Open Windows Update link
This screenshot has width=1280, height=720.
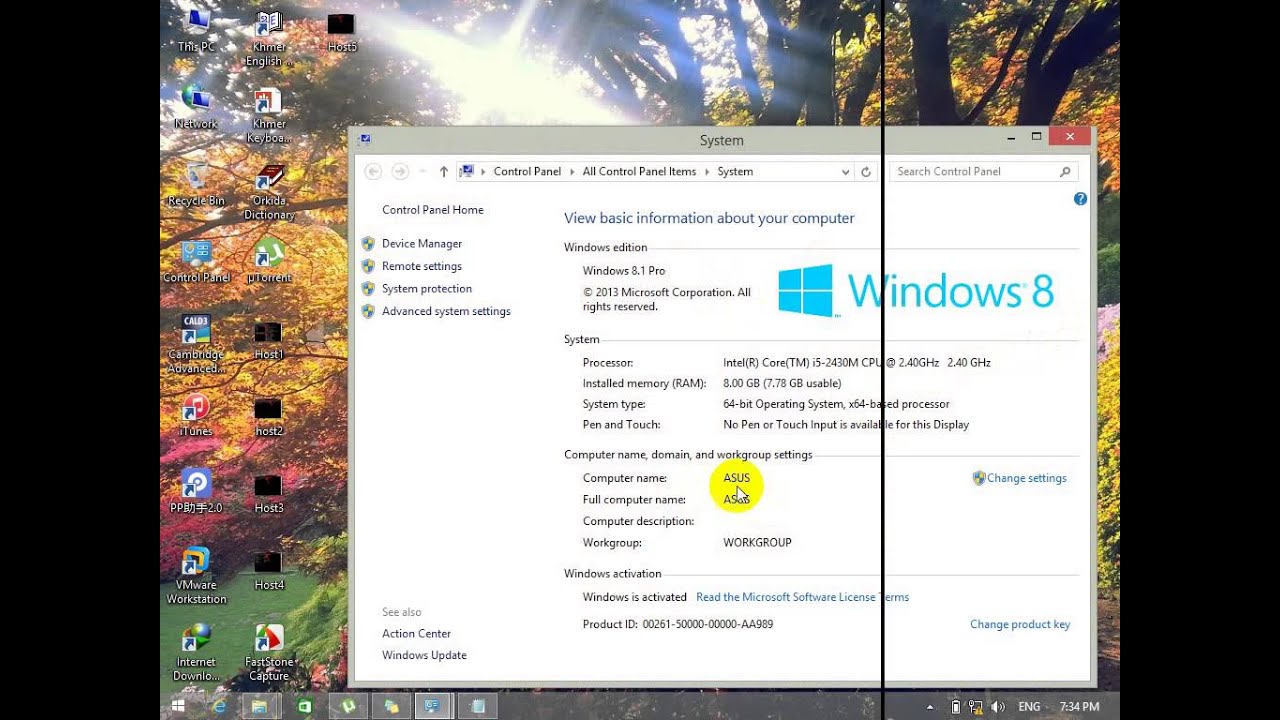(424, 655)
